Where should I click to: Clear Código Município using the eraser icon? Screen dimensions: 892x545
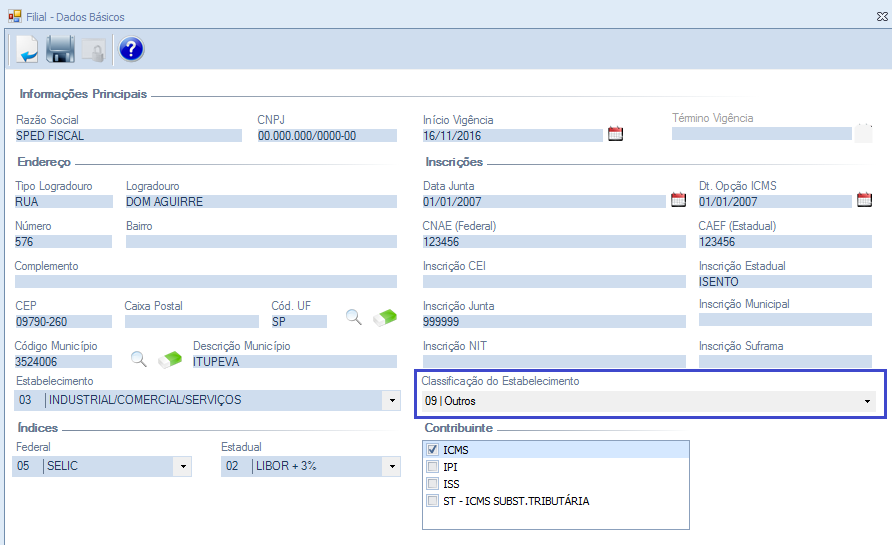pyautogui.click(x=170, y=358)
